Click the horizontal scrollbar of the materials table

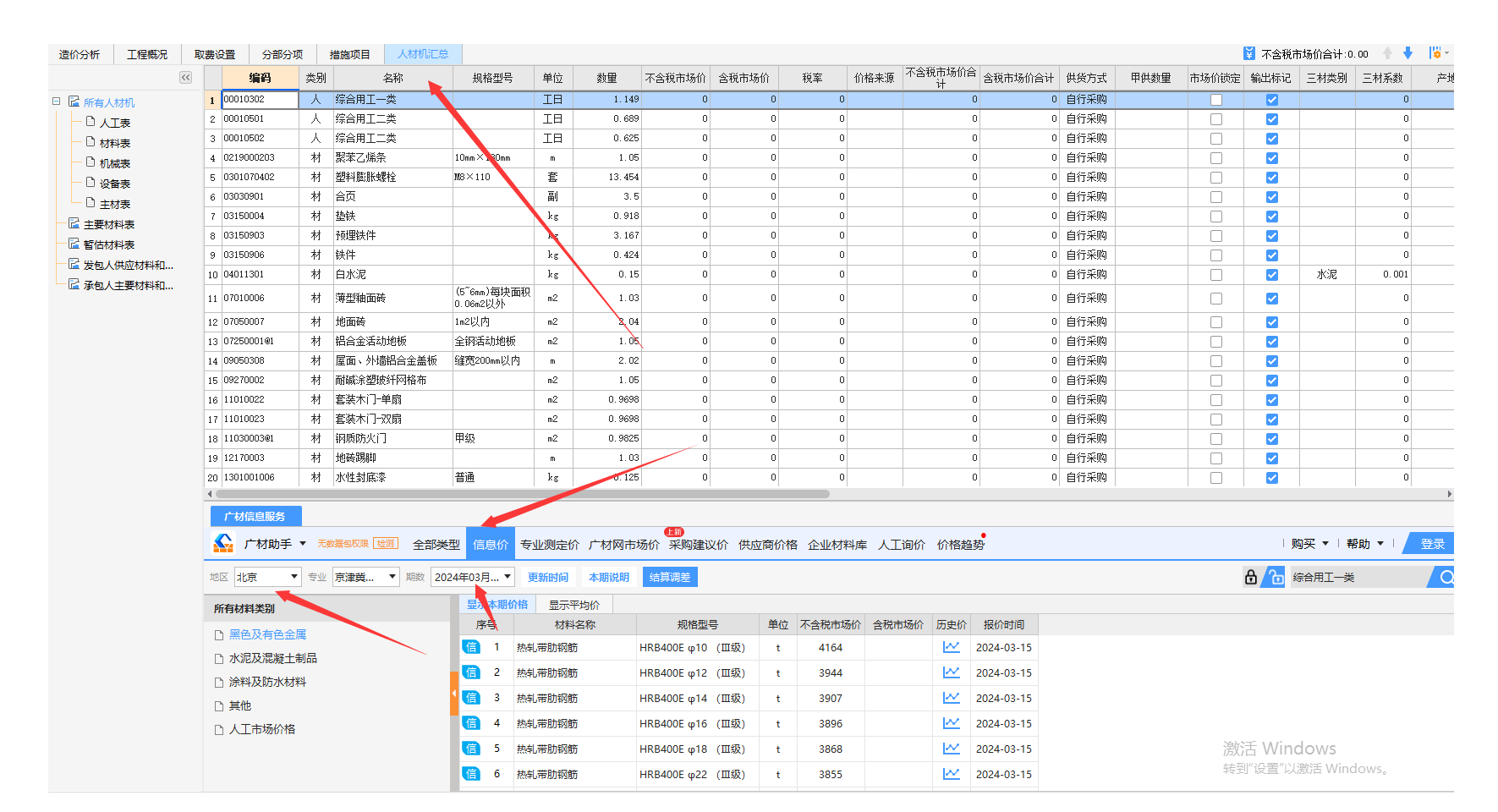523,494
